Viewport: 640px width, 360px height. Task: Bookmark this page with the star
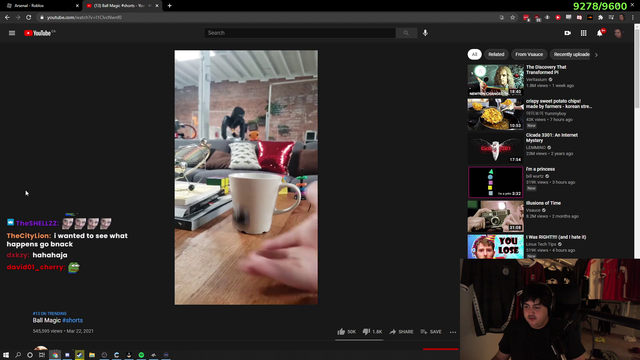tap(513, 18)
